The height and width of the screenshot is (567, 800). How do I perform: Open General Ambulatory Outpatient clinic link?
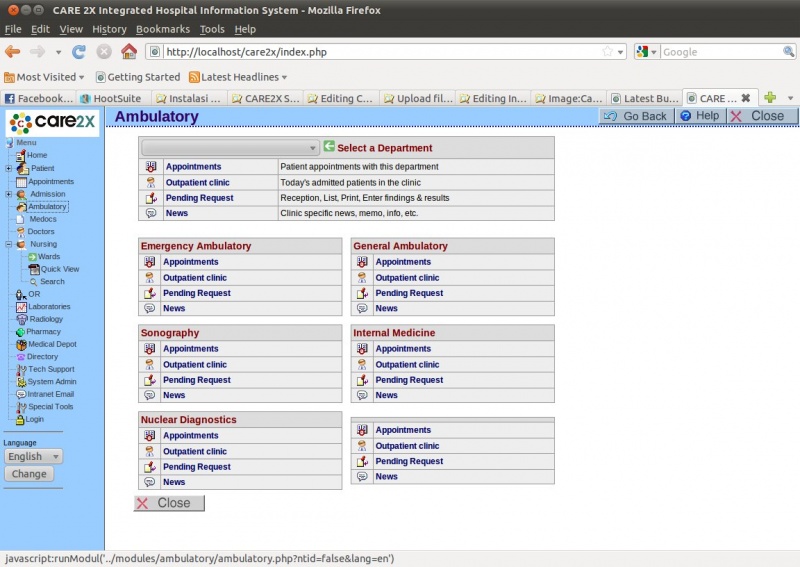(x=407, y=278)
